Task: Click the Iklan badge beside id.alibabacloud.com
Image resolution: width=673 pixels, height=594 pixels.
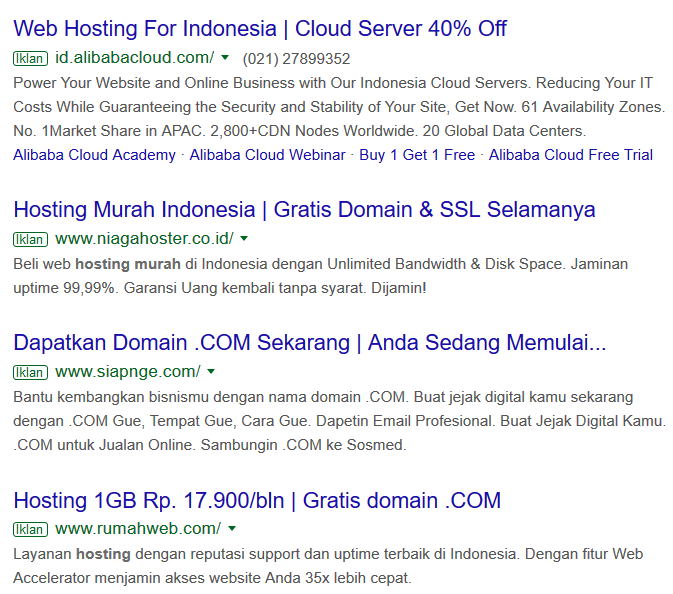Action: click(30, 58)
